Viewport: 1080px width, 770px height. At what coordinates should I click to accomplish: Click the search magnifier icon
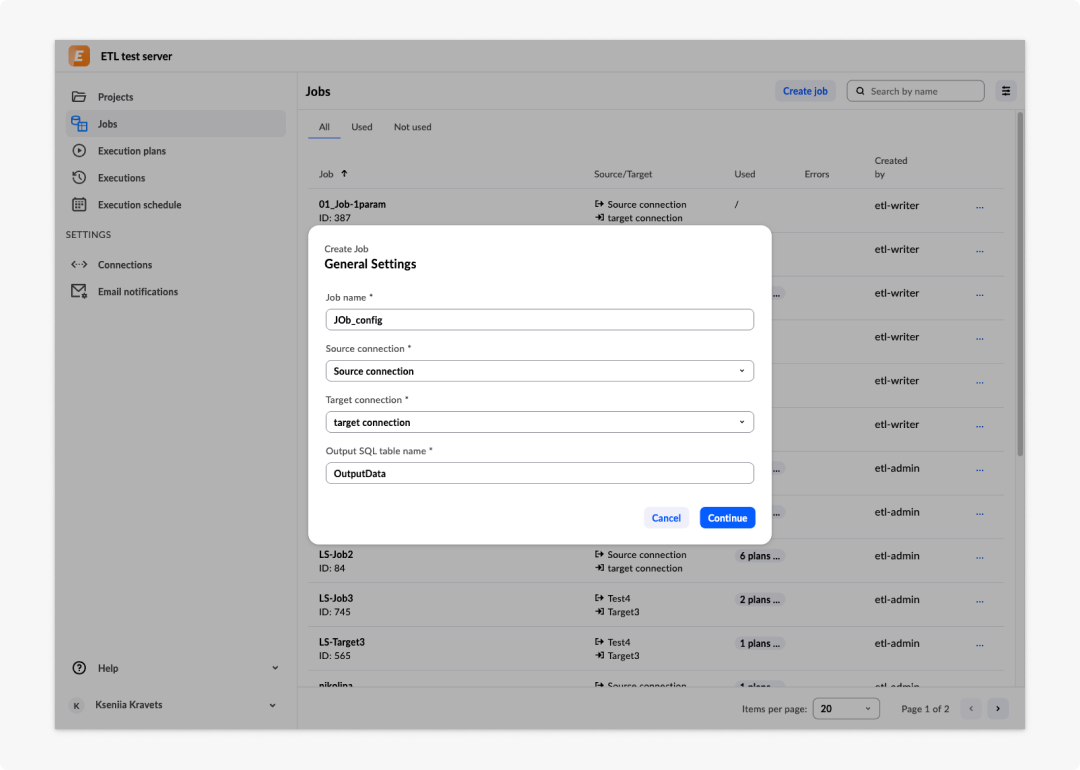coord(860,91)
